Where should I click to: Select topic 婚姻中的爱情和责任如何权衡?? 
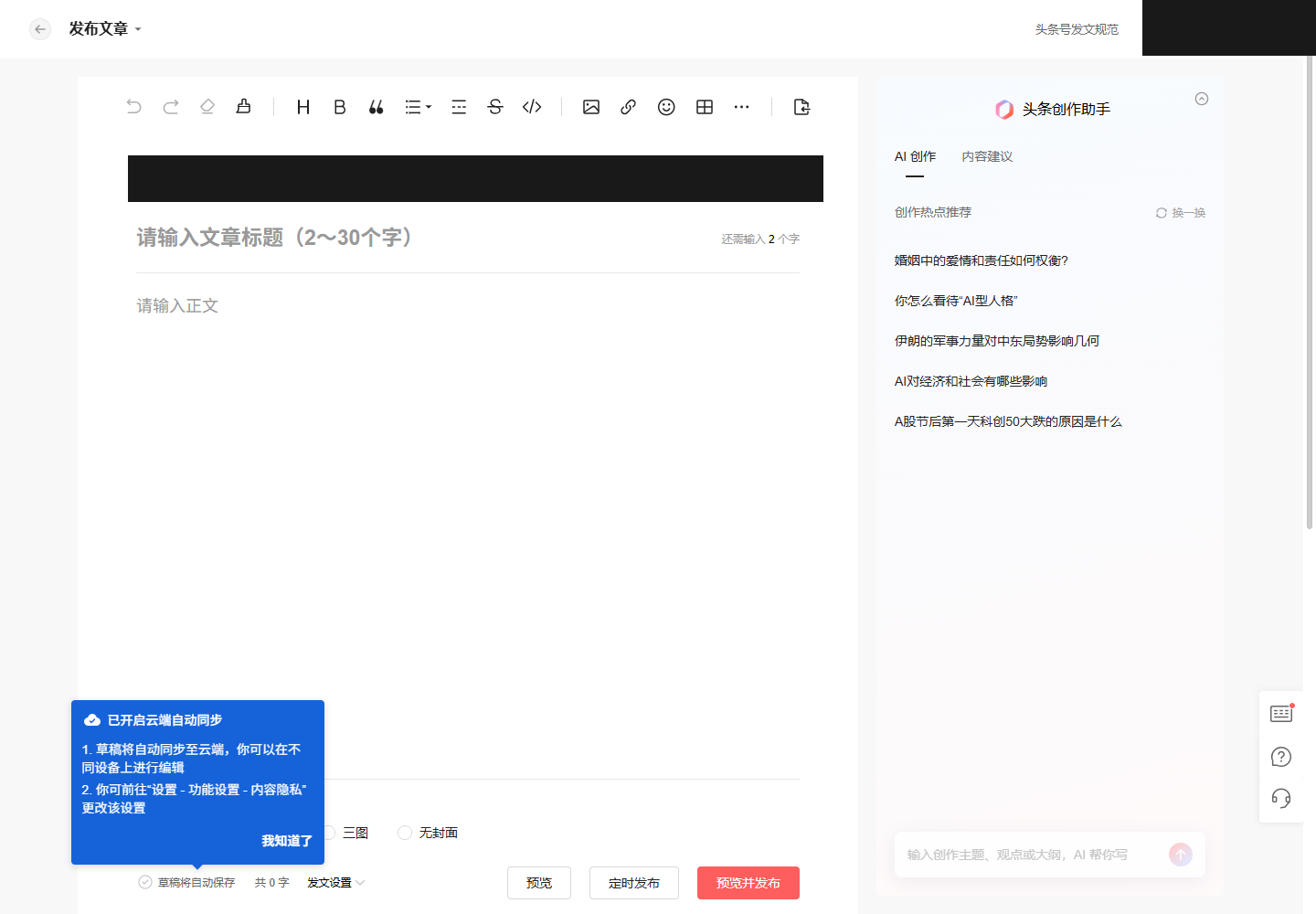(x=981, y=260)
